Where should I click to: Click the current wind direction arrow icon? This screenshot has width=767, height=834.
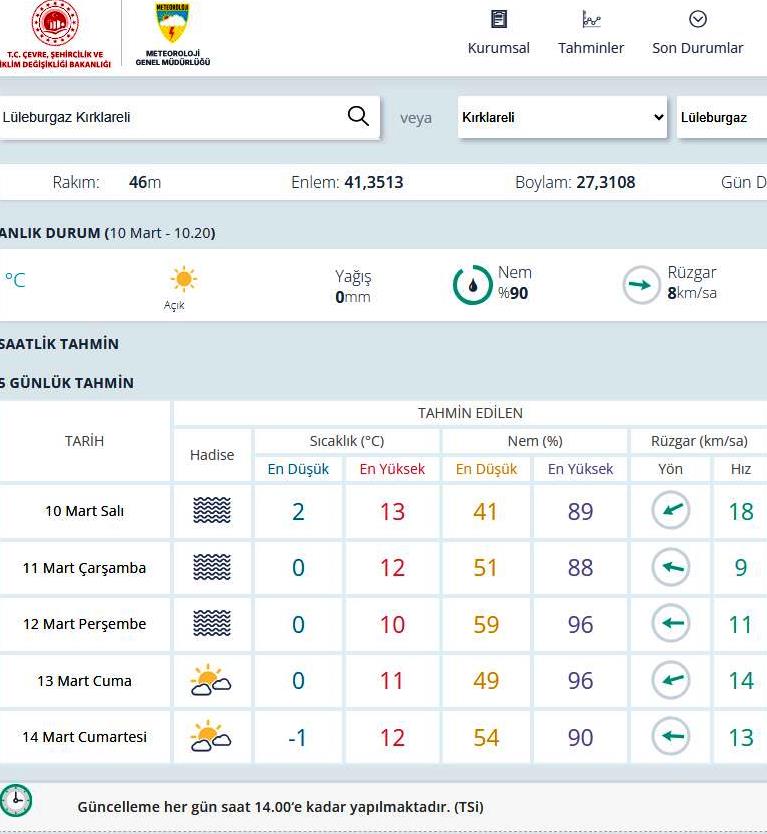point(641,285)
